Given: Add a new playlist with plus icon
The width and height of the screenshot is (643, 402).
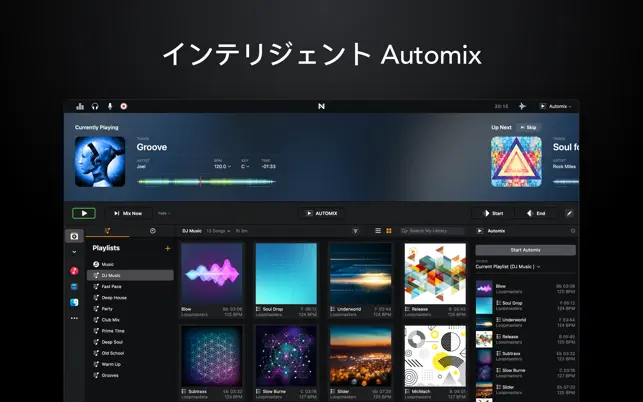Looking at the screenshot, I should point(167,249).
